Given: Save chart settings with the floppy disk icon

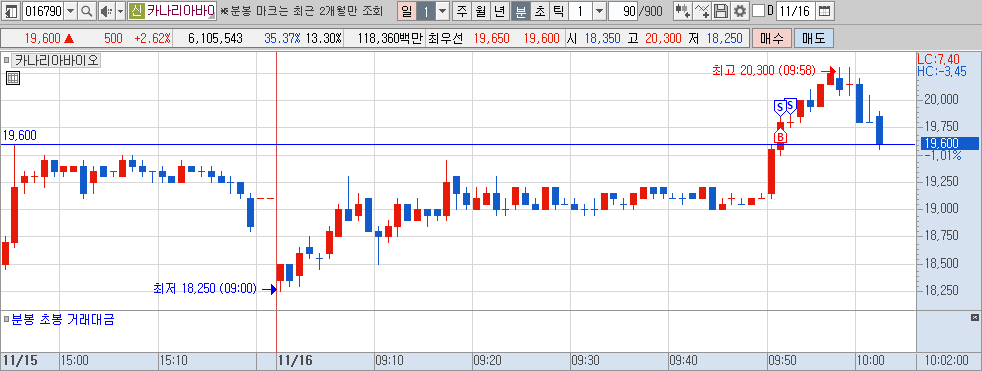Looking at the screenshot, I should click(x=721, y=11).
